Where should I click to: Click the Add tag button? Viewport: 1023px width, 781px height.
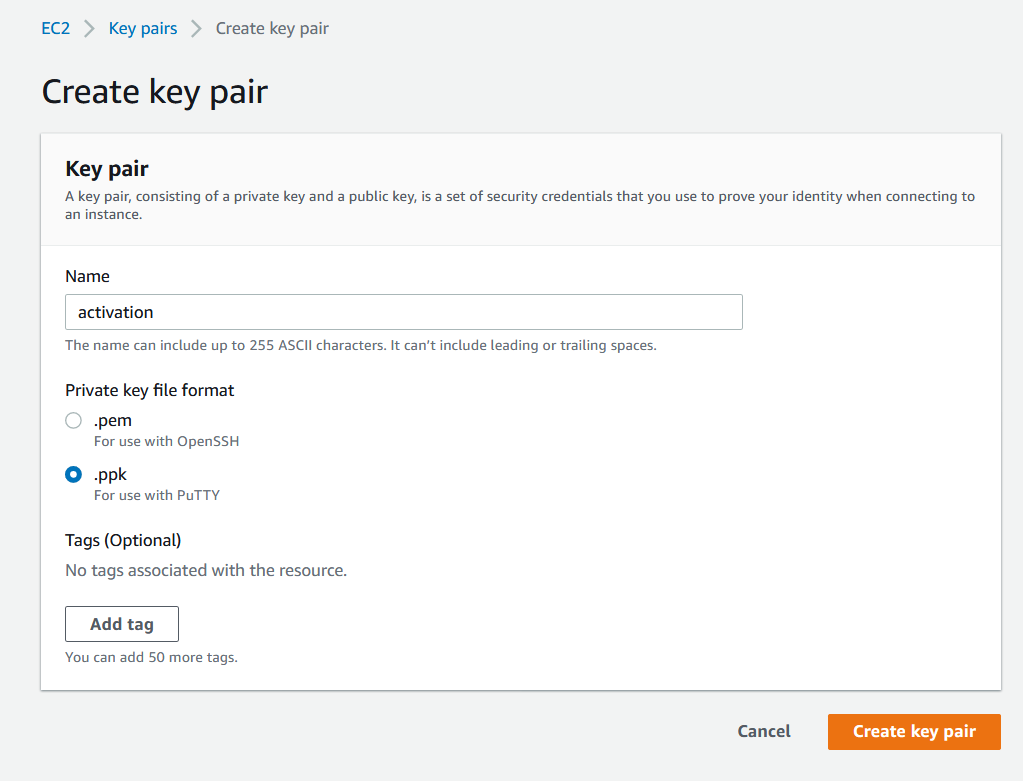tap(122, 624)
